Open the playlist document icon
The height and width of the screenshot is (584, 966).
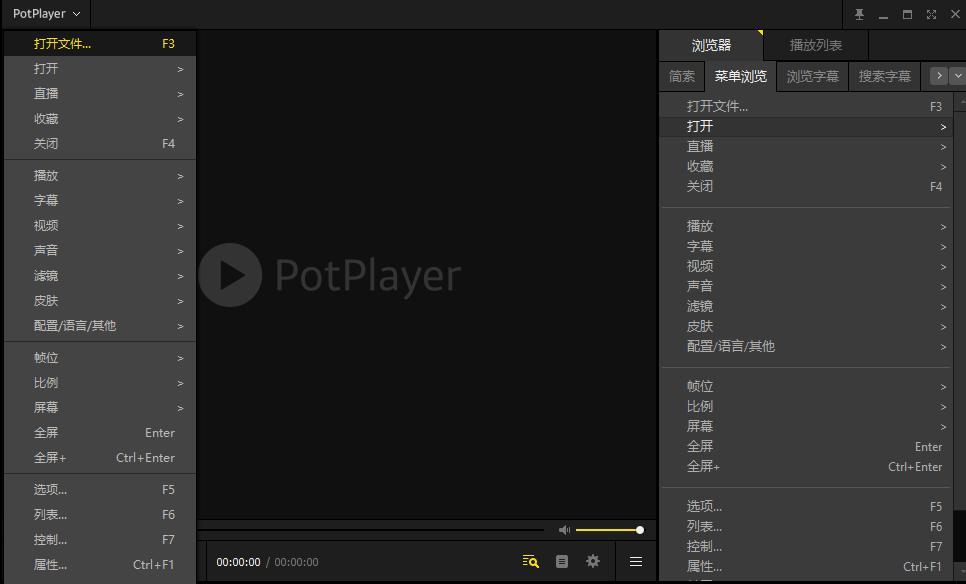point(562,561)
